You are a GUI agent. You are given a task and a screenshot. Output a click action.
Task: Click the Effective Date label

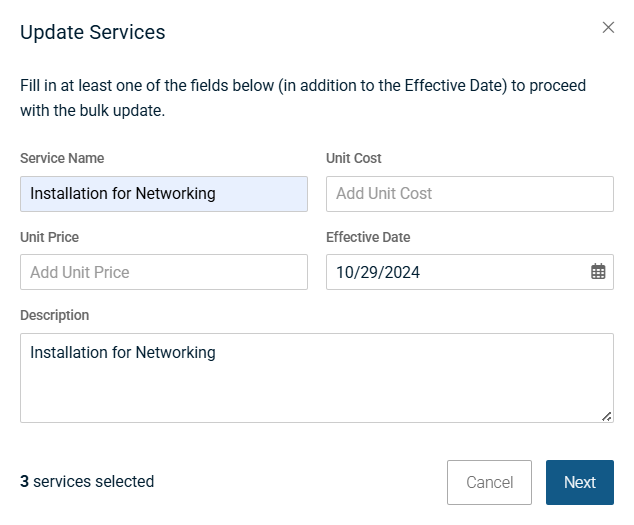pyautogui.click(x=368, y=237)
